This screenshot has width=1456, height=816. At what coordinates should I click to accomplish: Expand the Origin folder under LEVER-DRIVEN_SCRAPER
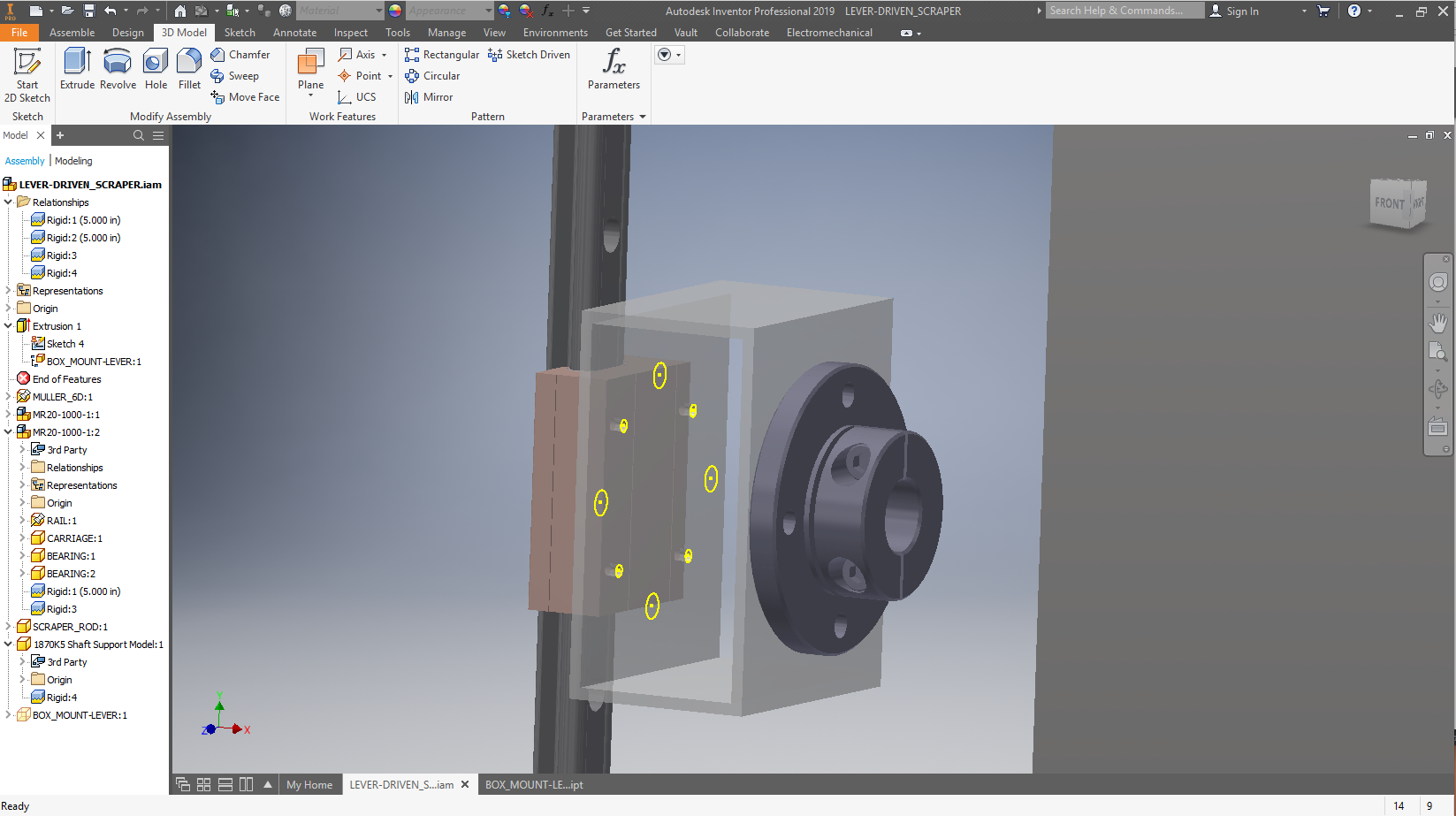(x=7, y=308)
